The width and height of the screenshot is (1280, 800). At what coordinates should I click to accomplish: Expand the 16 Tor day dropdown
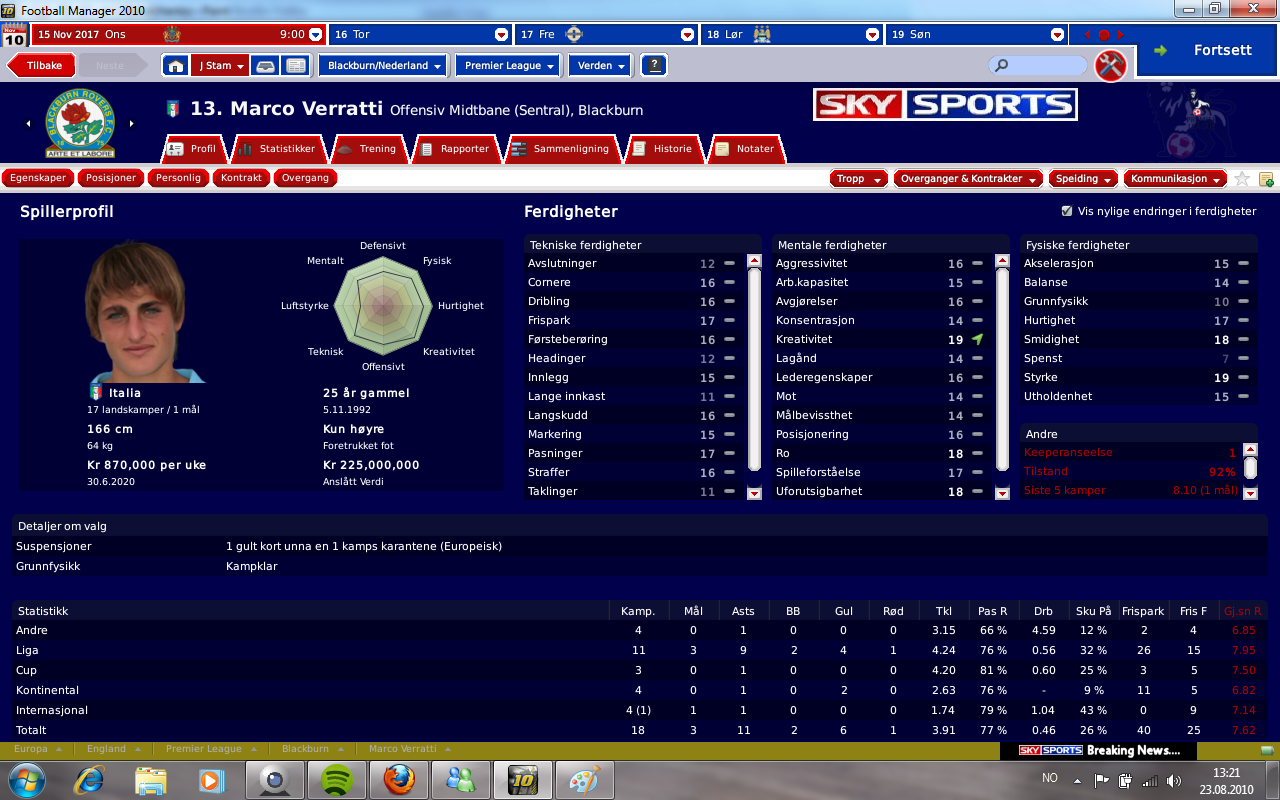(x=501, y=34)
